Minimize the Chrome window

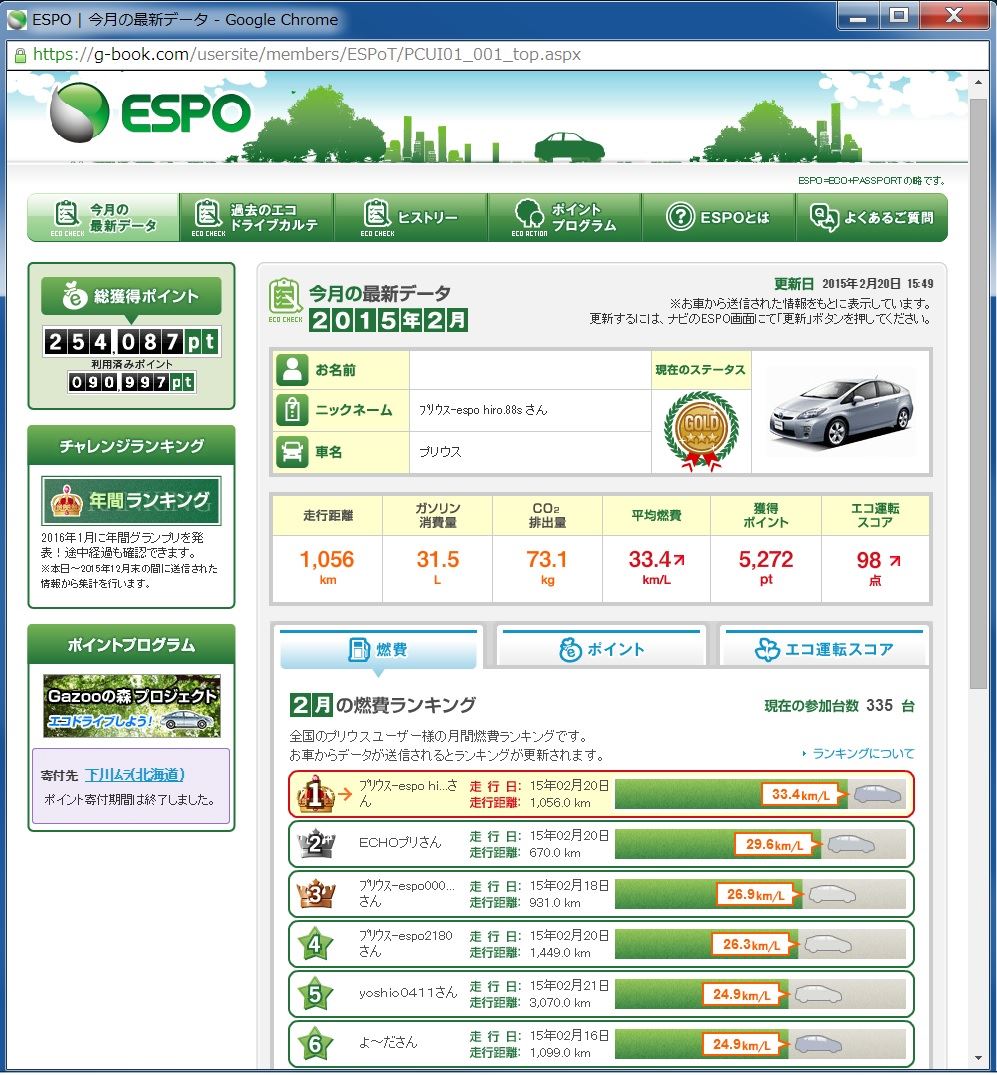point(858,15)
